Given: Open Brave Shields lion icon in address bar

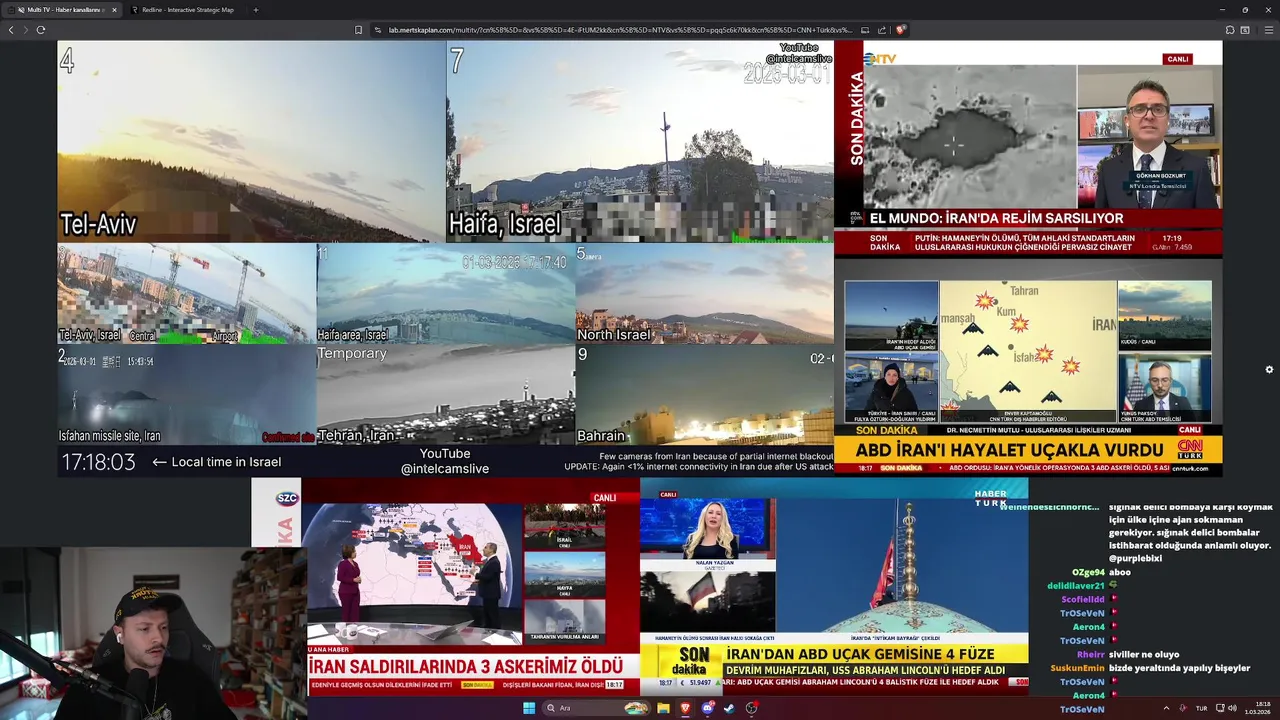Looking at the screenshot, I should (900, 30).
